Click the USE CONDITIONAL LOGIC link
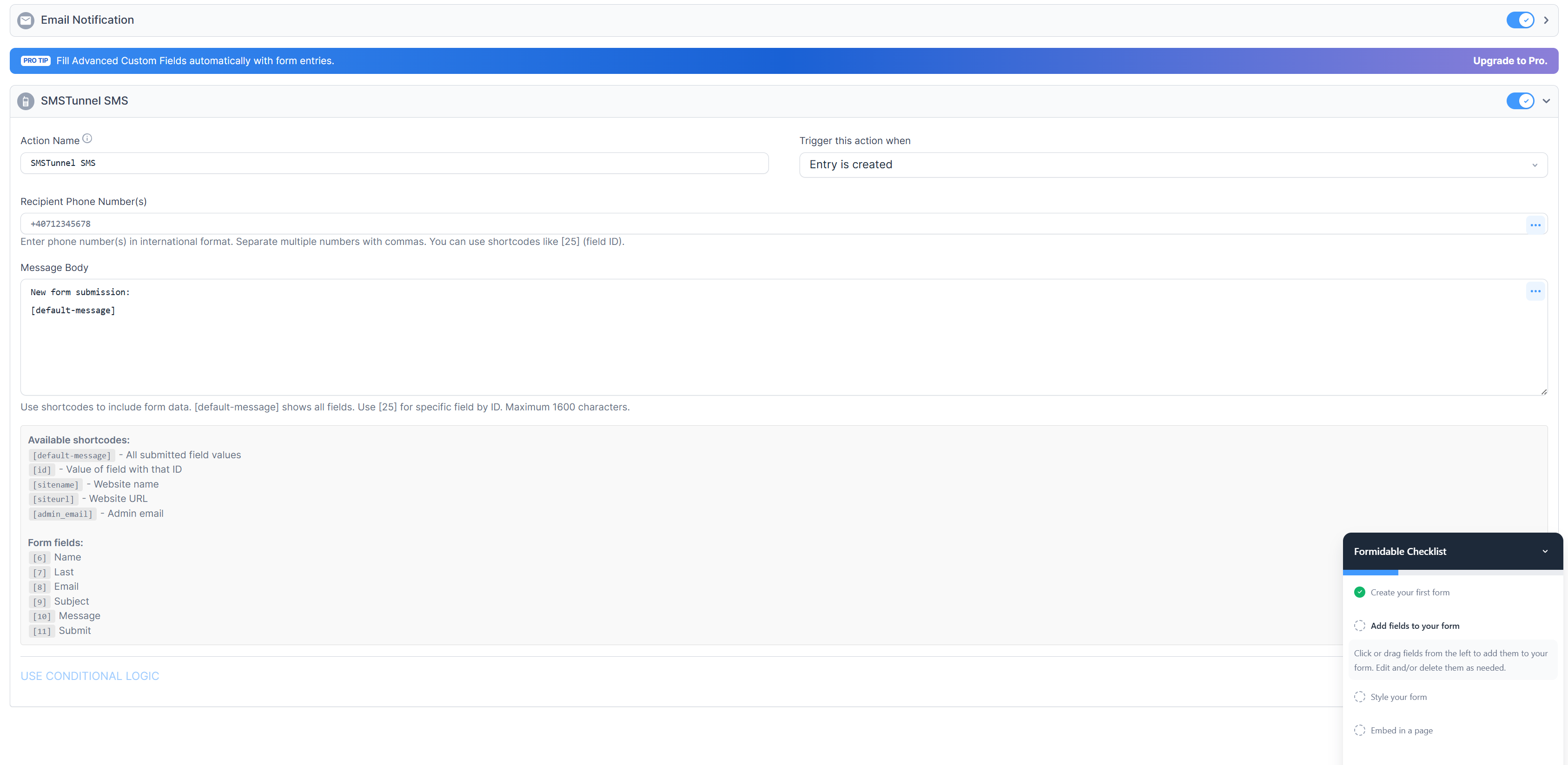Screen dimensions: 1568x765 click(89, 676)
